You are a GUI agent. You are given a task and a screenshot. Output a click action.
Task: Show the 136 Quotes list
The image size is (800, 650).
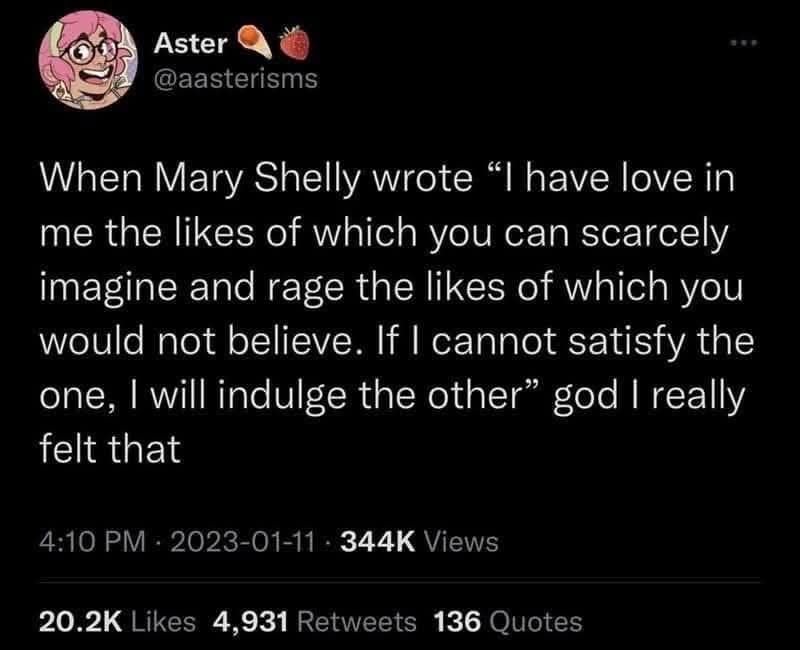pyautogui.click(x=508, y=622)
